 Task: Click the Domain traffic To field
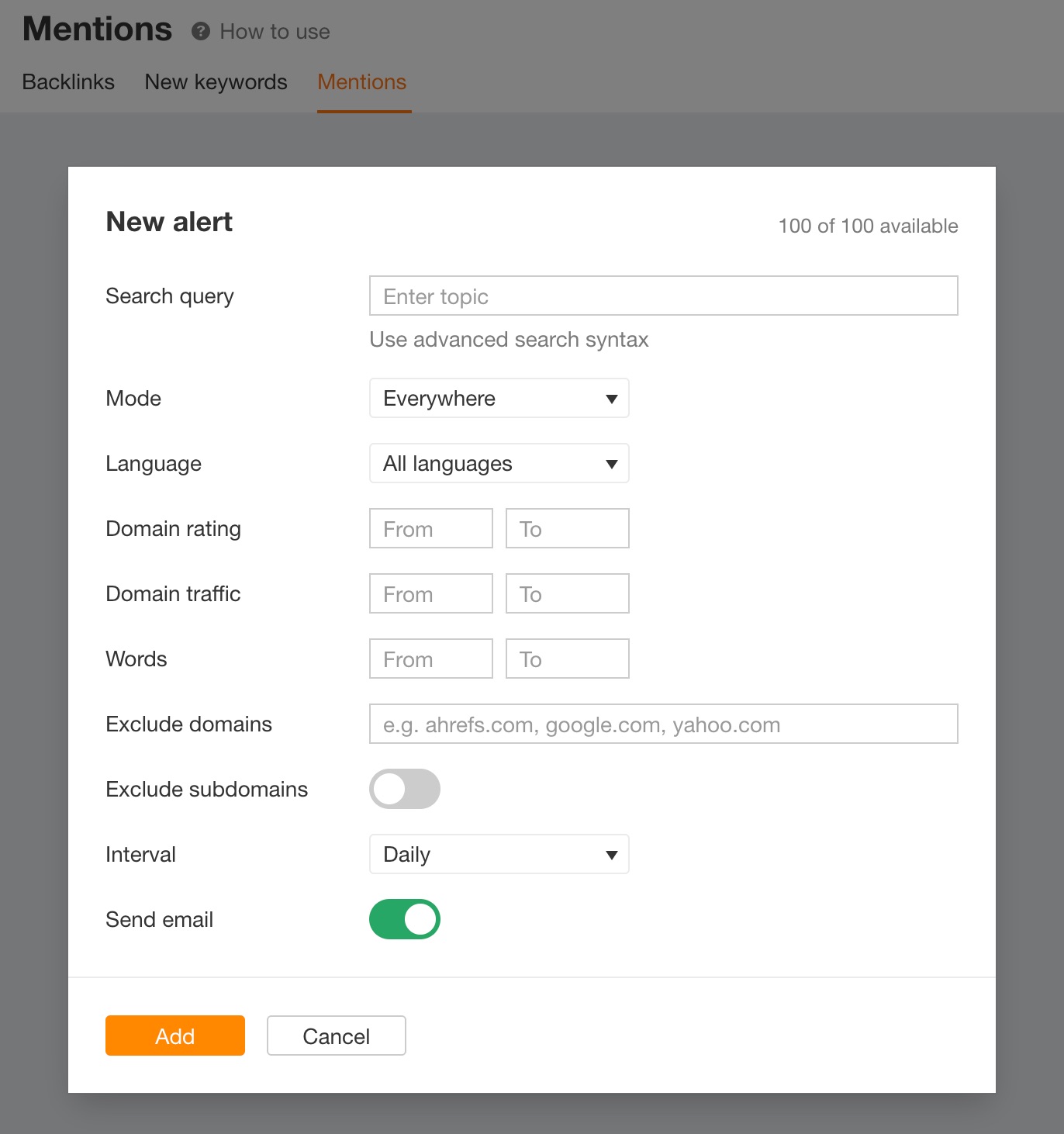pyautogui.click(x=567, y=593)
